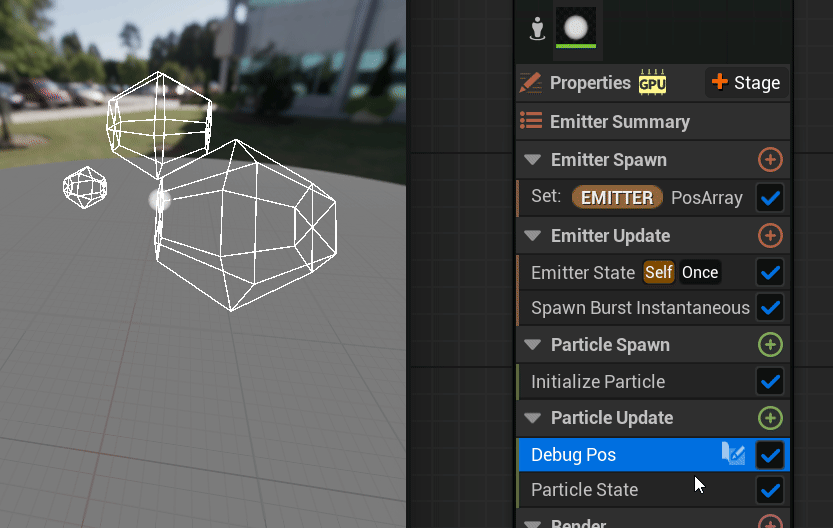Click the scratch pad icon on Debug Pos
This screenshot has height=528, width=833.
pyautogui.click(x=733, y=454)
